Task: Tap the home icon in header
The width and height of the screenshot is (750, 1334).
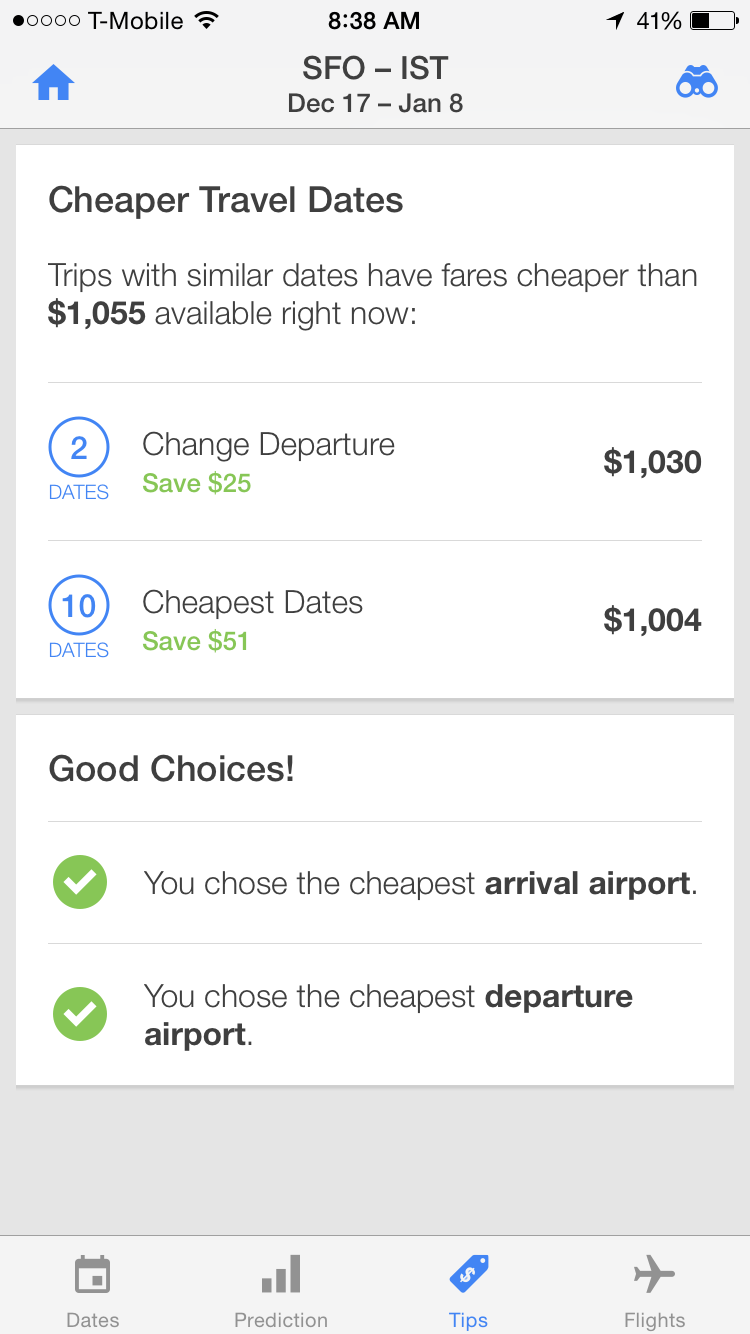Action: tap(54, 84)
